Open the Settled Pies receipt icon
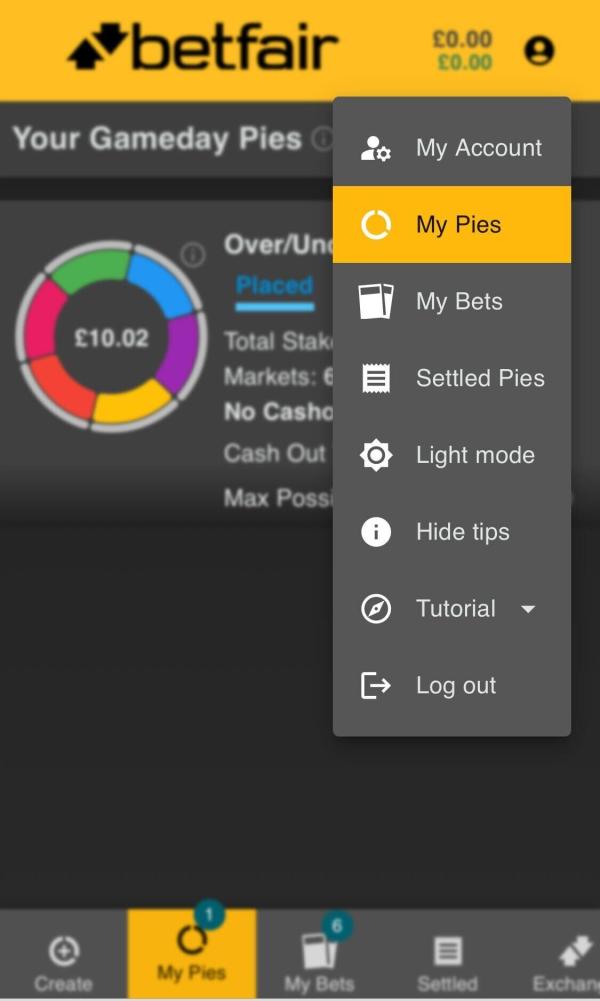Viewport: 600px width, 1001px height. [x=376, y=378]
